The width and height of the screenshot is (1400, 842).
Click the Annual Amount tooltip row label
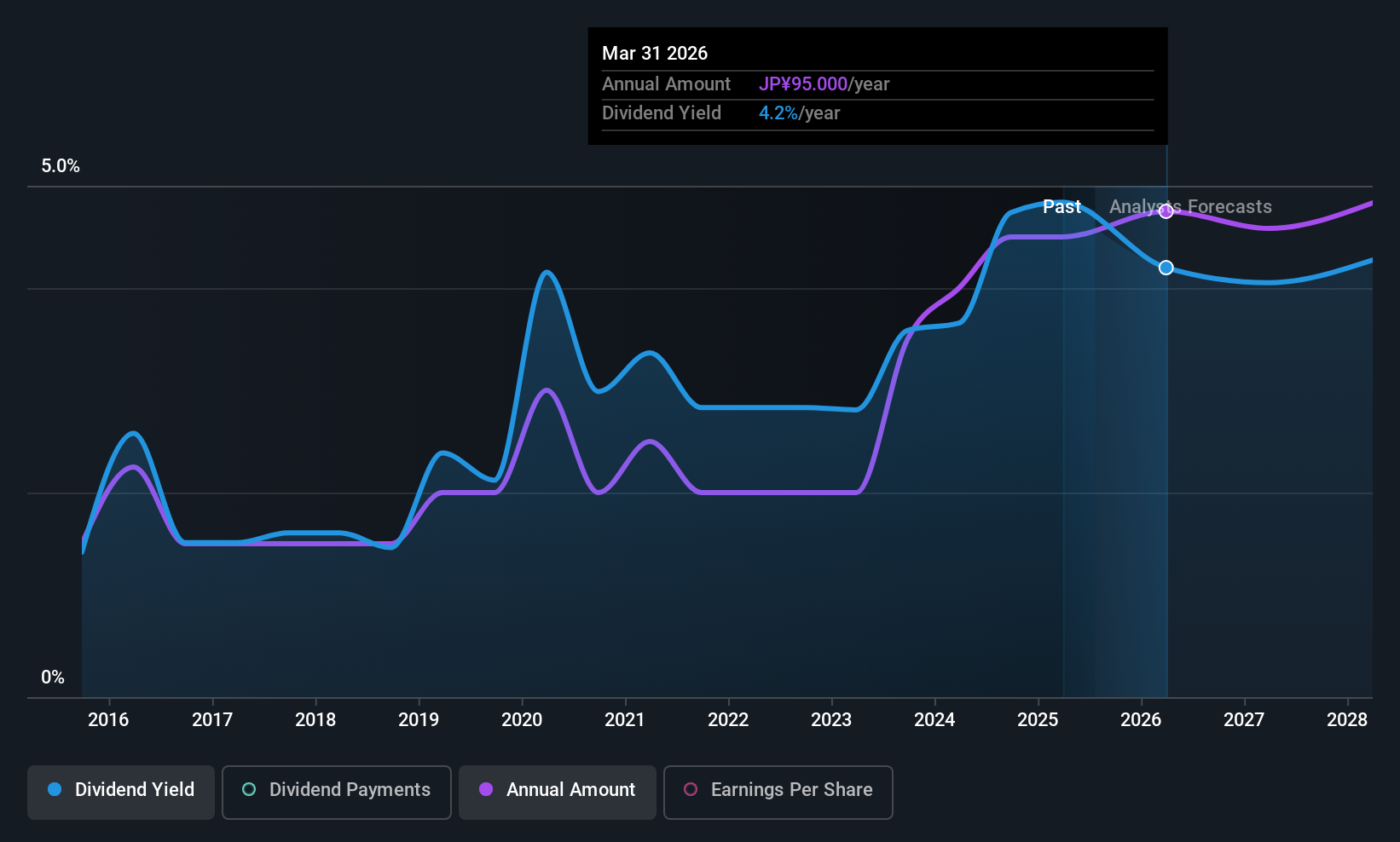(666, 84)
